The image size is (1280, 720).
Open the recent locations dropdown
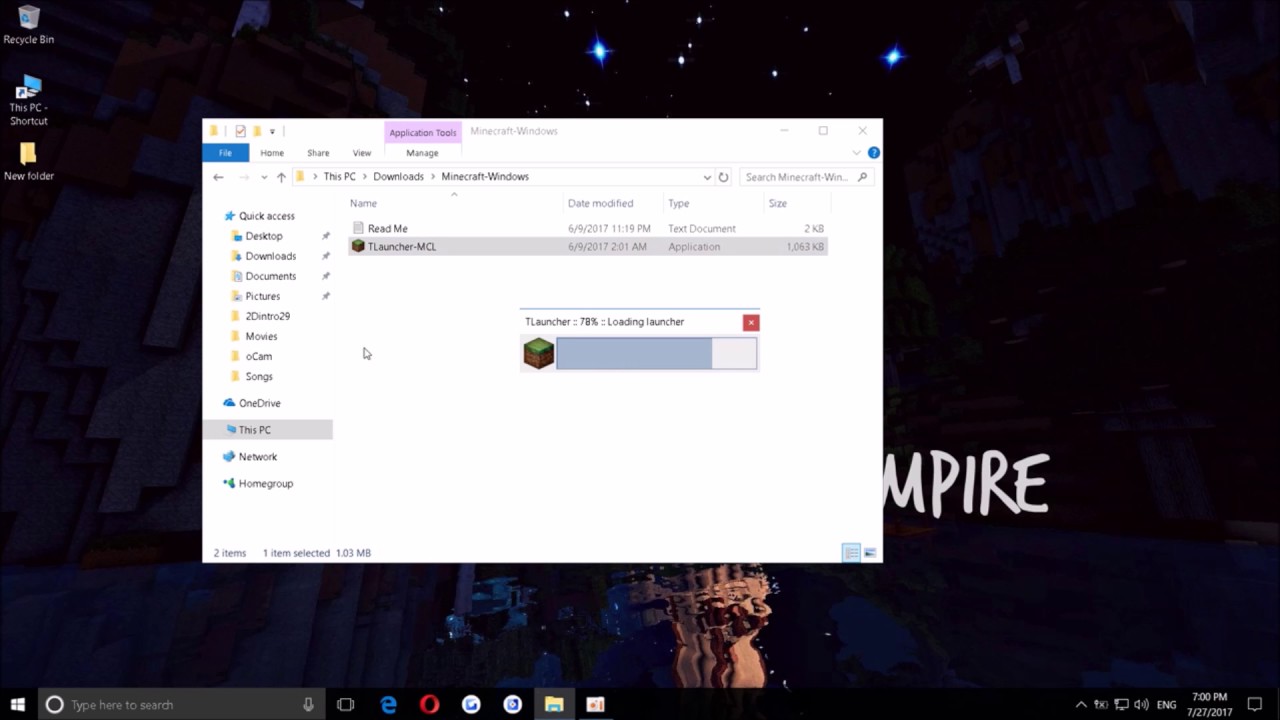pos(264,177)
